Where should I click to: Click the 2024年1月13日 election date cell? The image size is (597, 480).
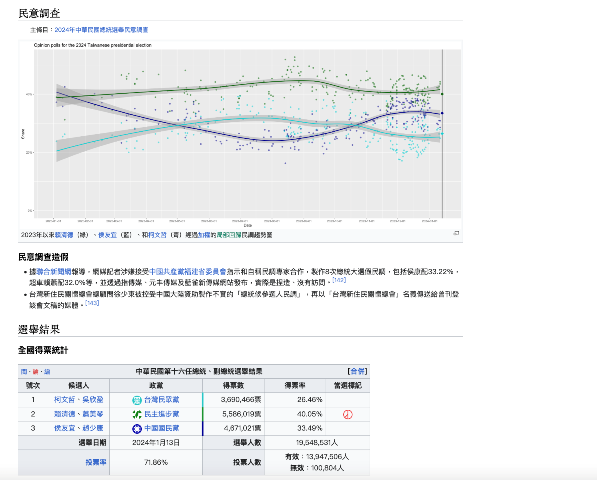[156, 442]
